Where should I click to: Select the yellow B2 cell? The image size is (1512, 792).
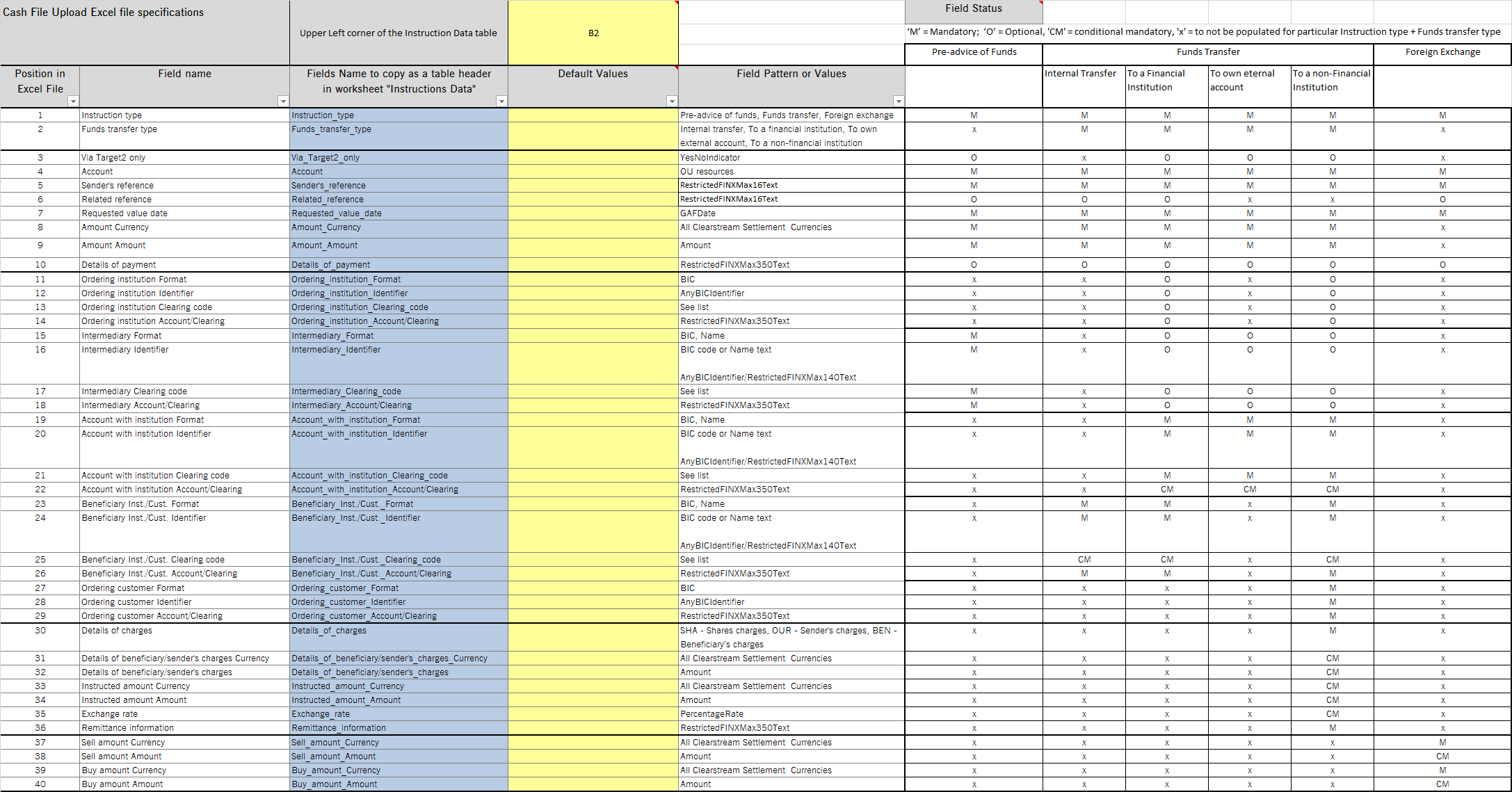(593, 33)
